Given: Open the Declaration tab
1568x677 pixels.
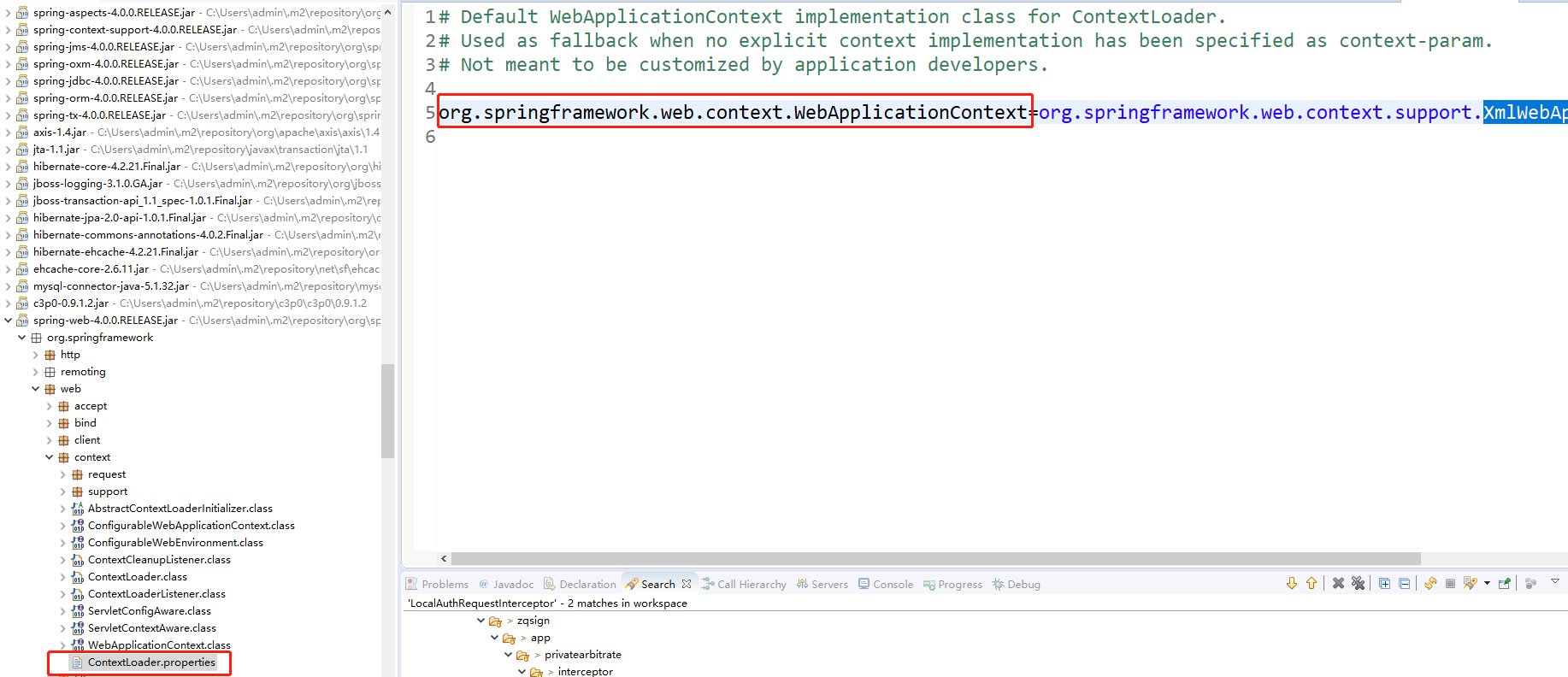Looking at the screenshot, I should (x=580, y=585).
